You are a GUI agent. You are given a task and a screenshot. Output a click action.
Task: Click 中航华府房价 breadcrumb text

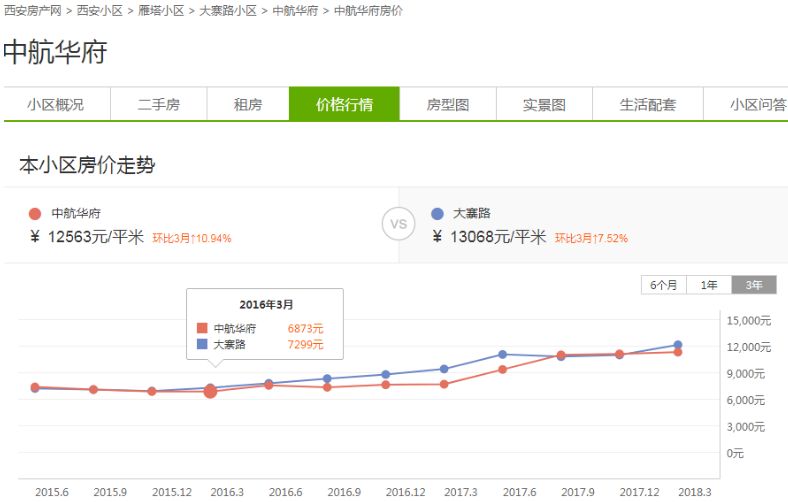click(x=368, y=11)
